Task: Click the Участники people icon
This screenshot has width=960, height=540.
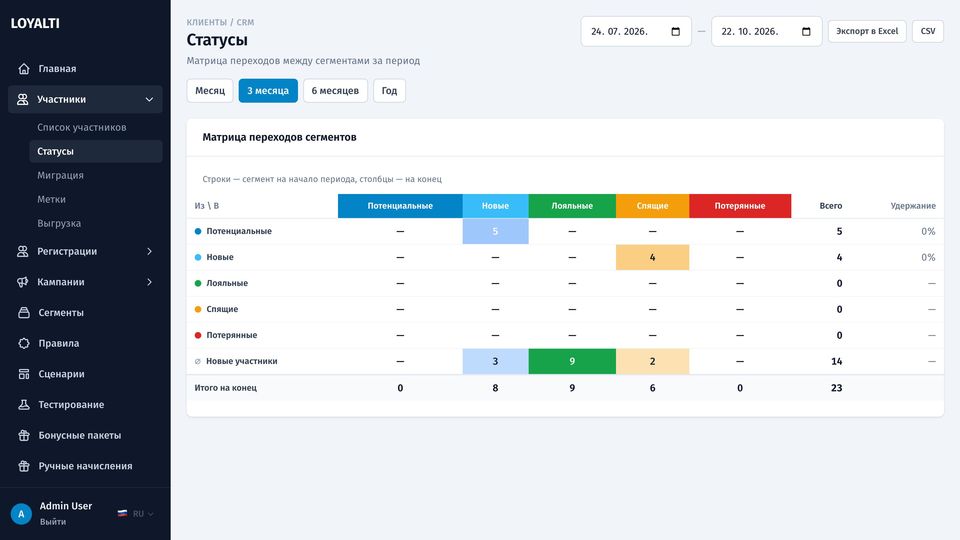Action: (23, 99)
